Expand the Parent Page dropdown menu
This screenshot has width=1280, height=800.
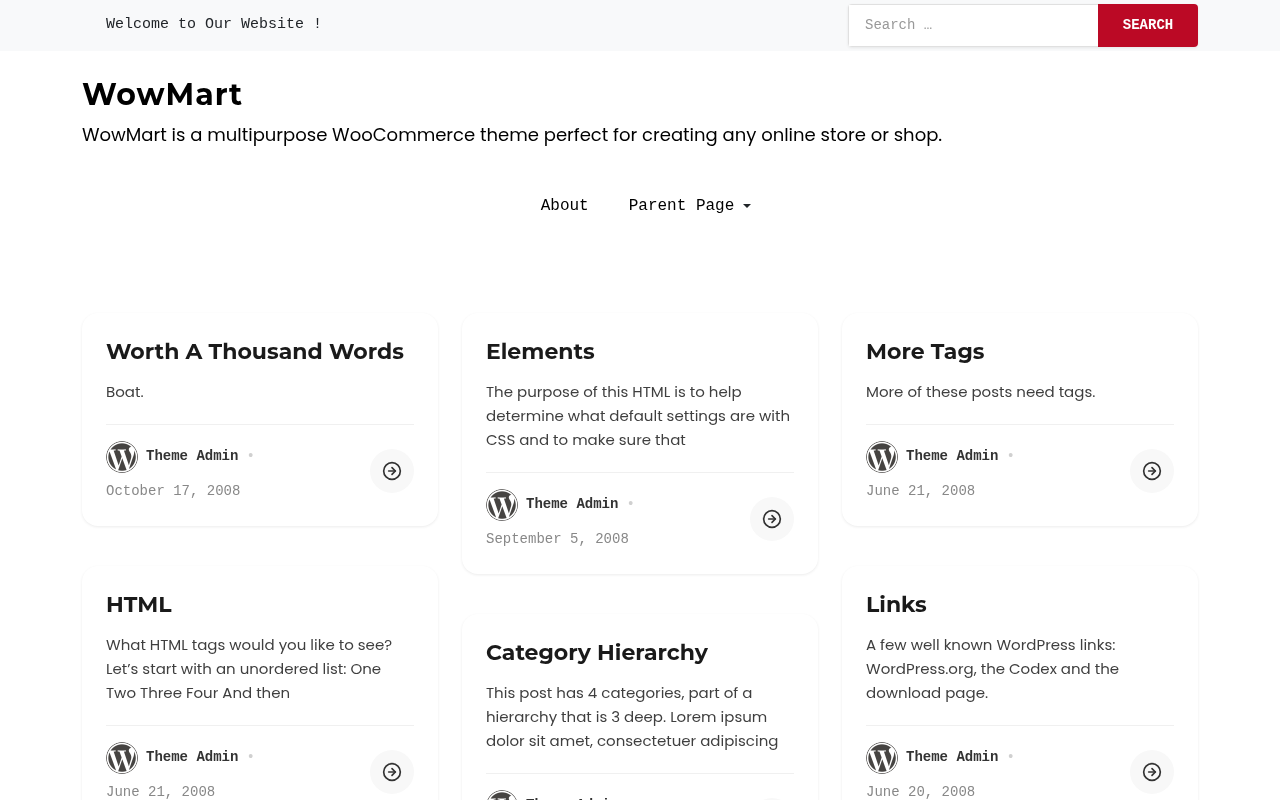(689, 206)
